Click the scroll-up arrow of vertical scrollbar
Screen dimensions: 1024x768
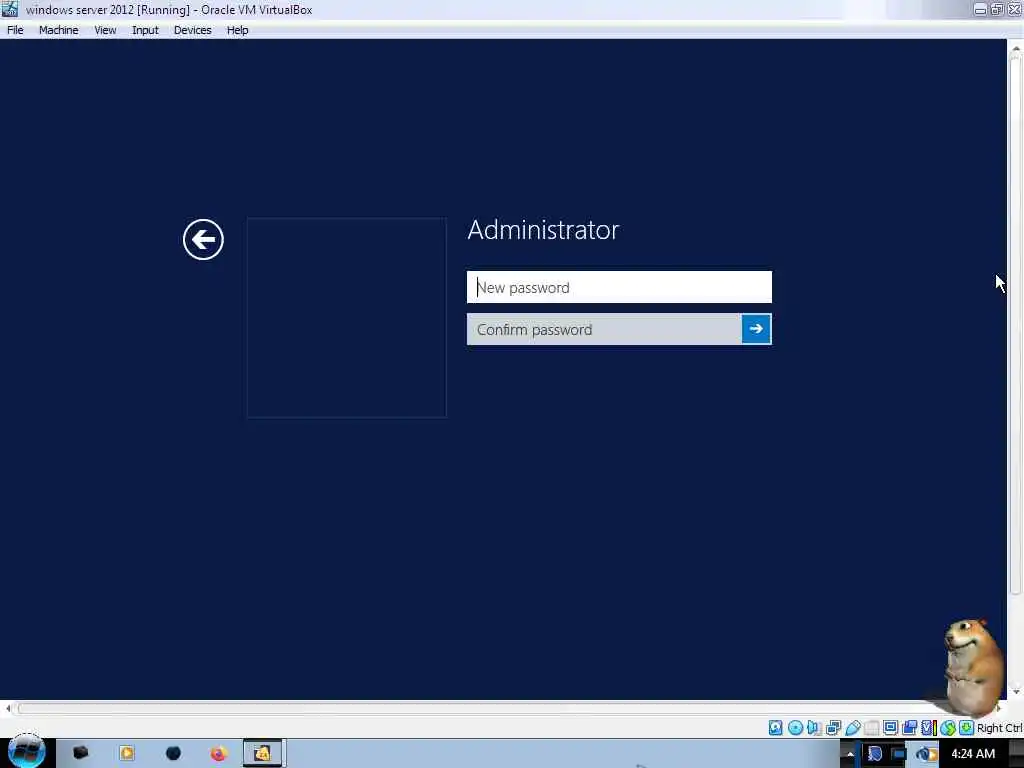tap(1015, 48)
